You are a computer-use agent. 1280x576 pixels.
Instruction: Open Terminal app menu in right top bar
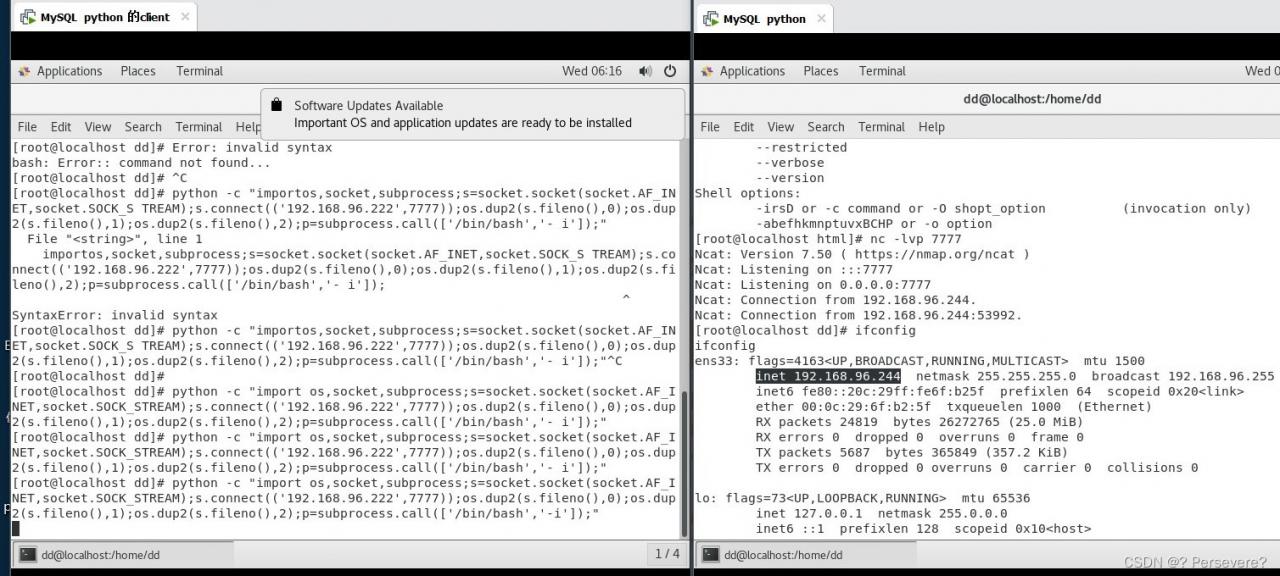click(x=882, y=71)
